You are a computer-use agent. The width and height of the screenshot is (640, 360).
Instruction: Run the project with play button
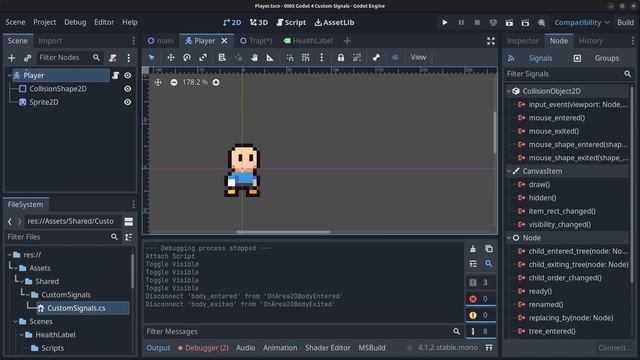tap(444, 22)
